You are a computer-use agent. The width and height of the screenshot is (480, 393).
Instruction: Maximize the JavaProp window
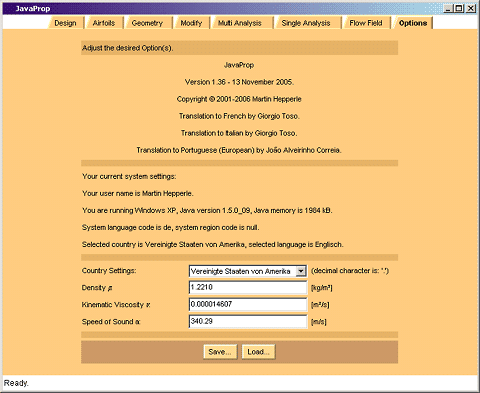point(459,9)
